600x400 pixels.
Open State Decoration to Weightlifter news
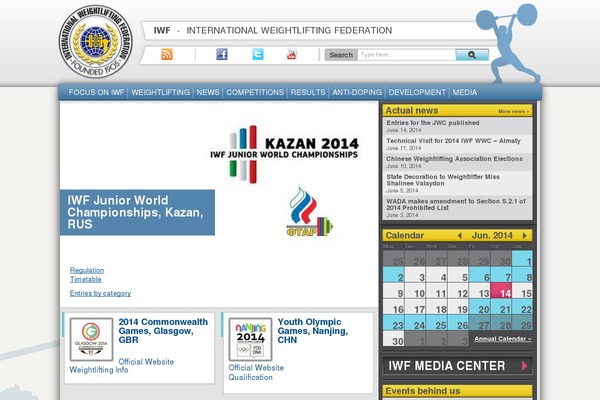pos(443,180)
